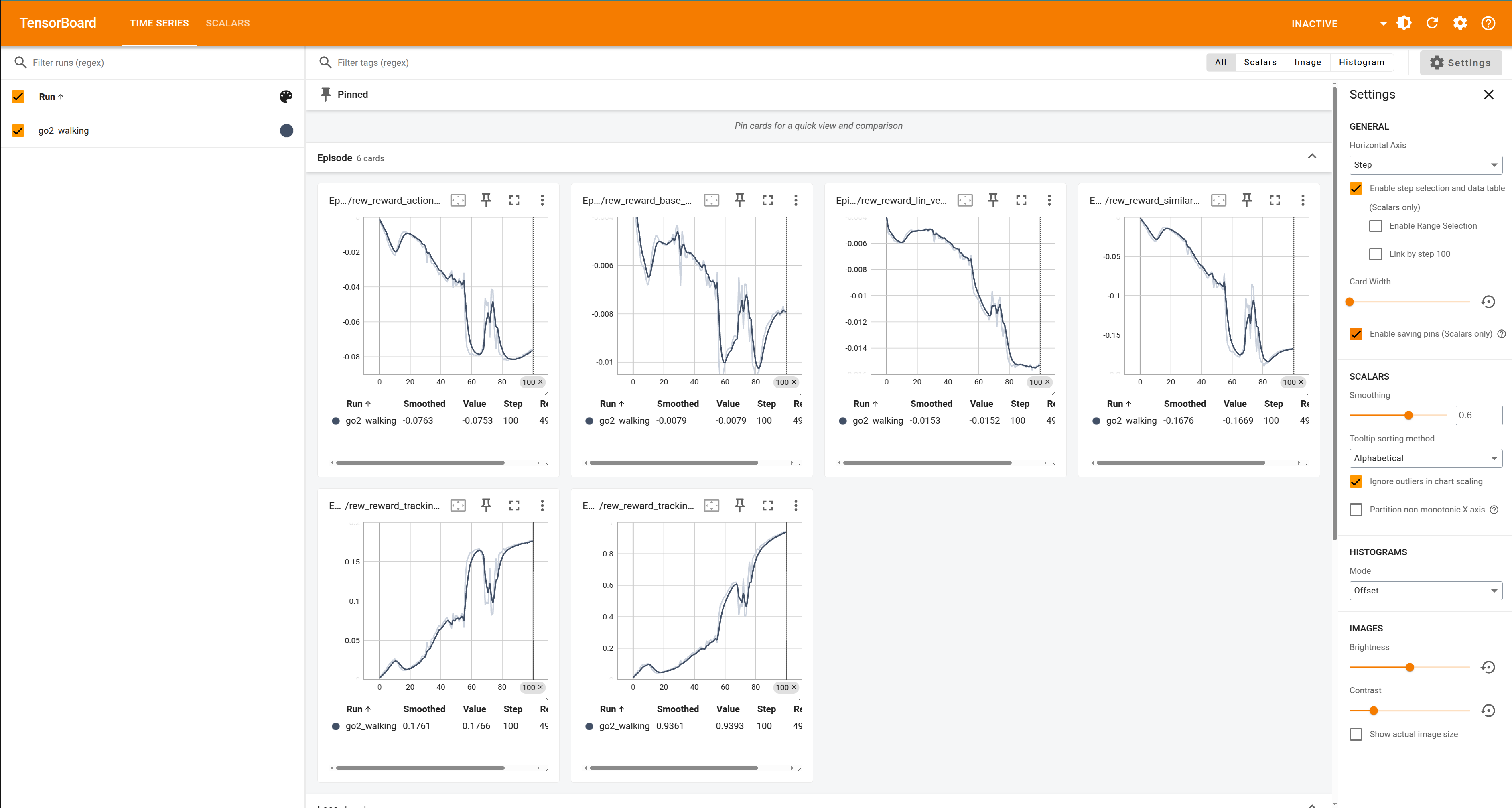Filter cards to Histogram only

click(1361, 62)
